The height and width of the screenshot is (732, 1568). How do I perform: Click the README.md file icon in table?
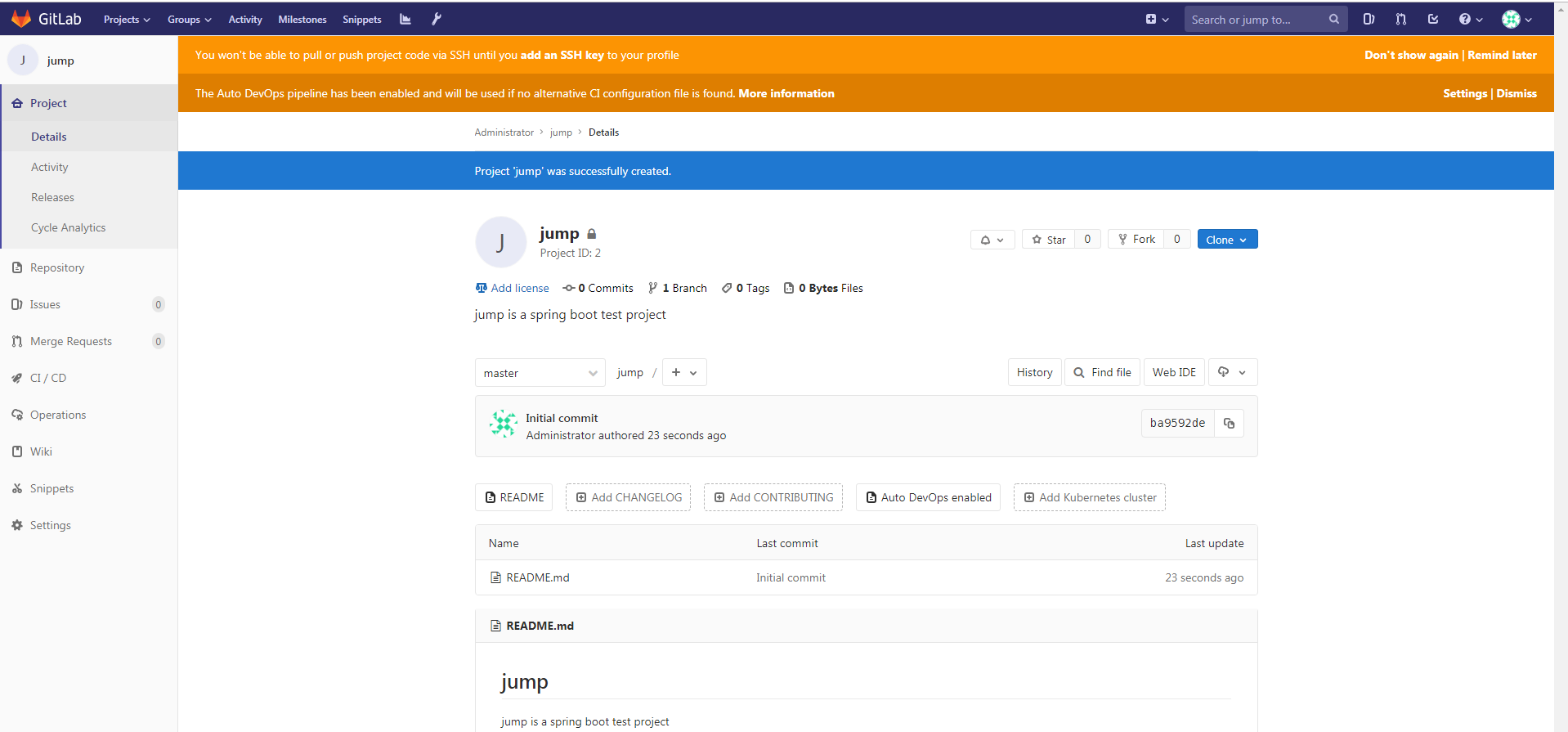coord(495,577)
